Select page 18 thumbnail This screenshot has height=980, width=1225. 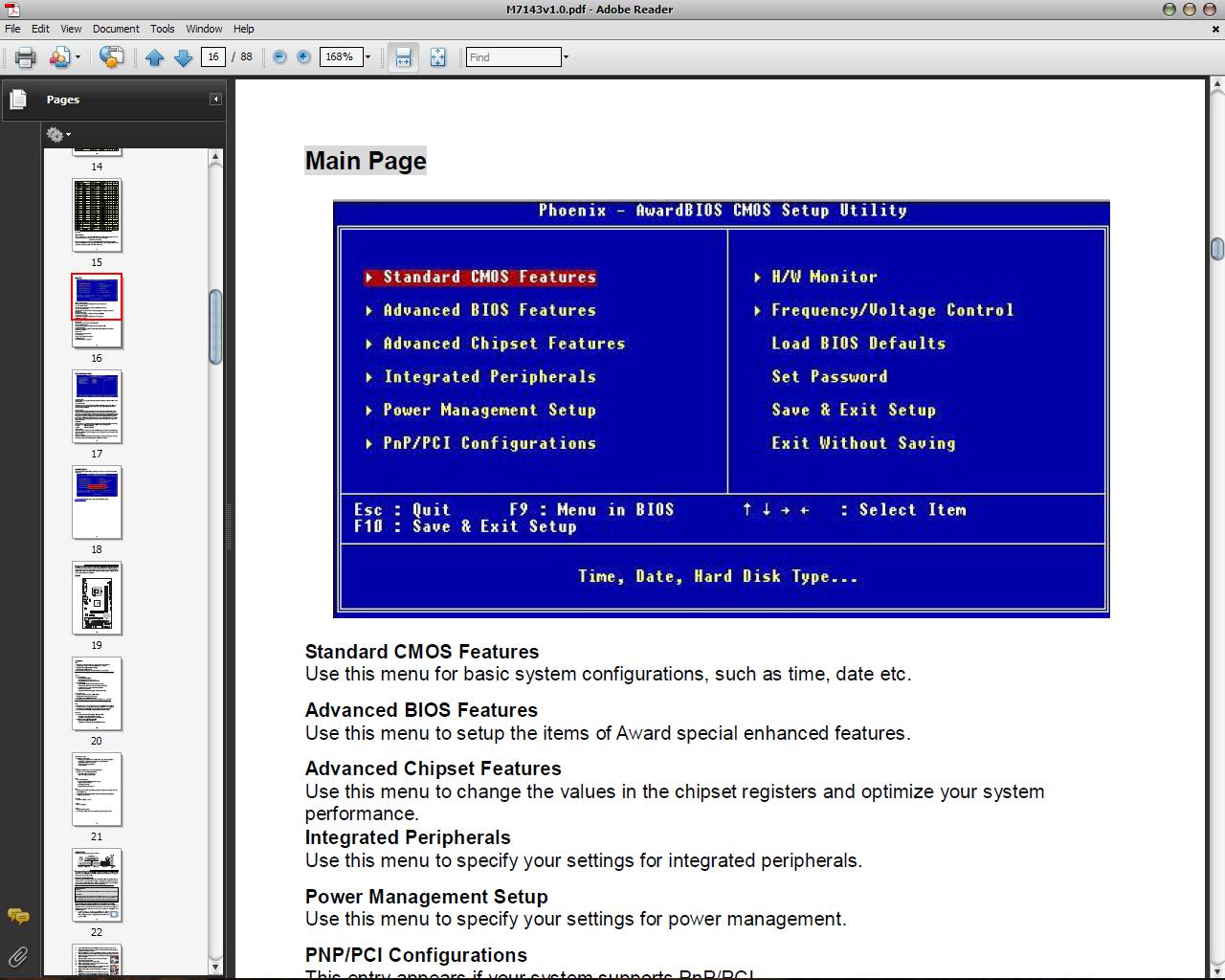click(x=97, y=502)
